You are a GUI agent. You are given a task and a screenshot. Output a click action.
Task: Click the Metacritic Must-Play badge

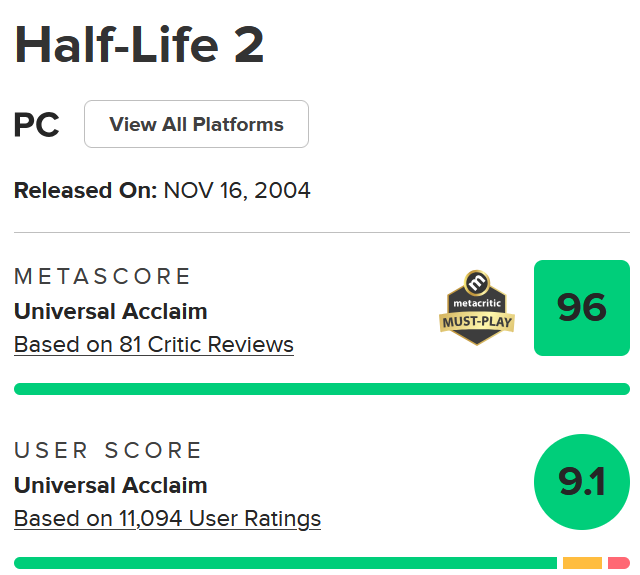click(x=477, y=307)
